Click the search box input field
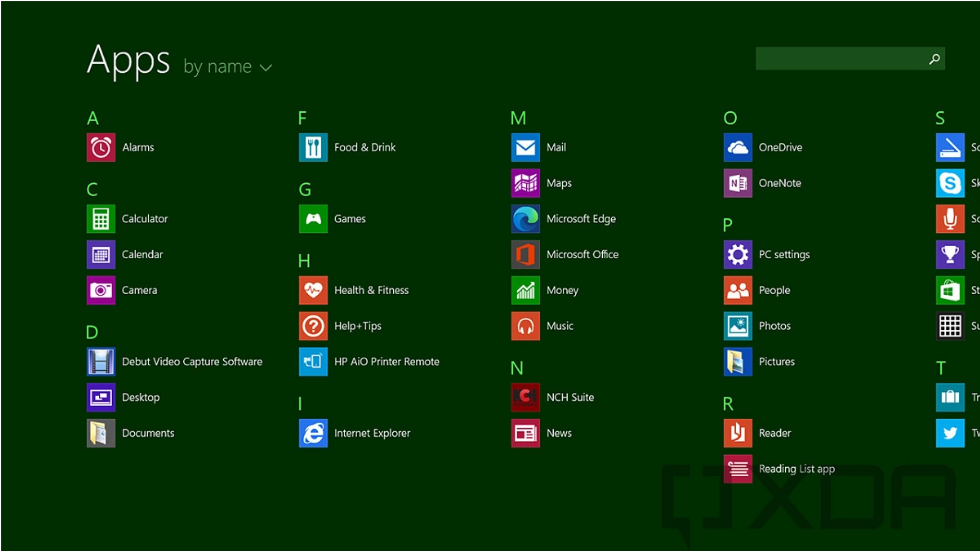The image size is (980, 551). [840, 59]
